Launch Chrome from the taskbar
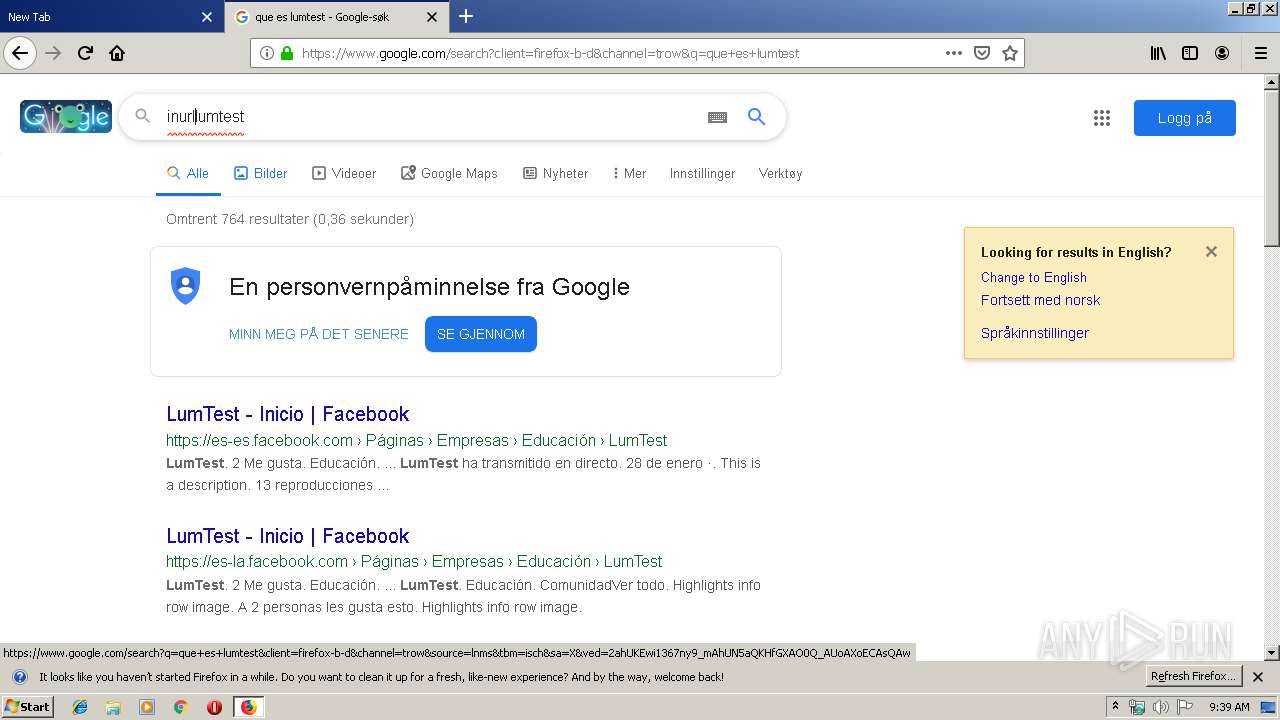Screen dimensions: 1280x720 click(x=180, y=707)
